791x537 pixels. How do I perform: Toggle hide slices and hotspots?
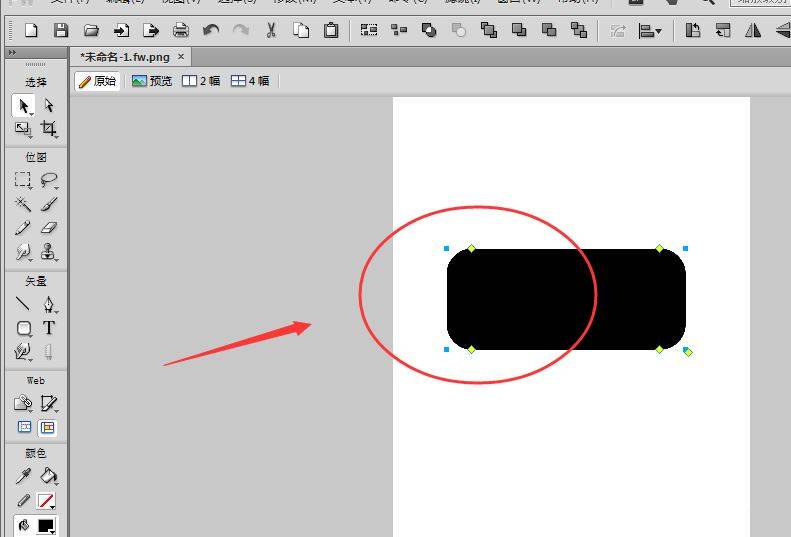point(23,427)
